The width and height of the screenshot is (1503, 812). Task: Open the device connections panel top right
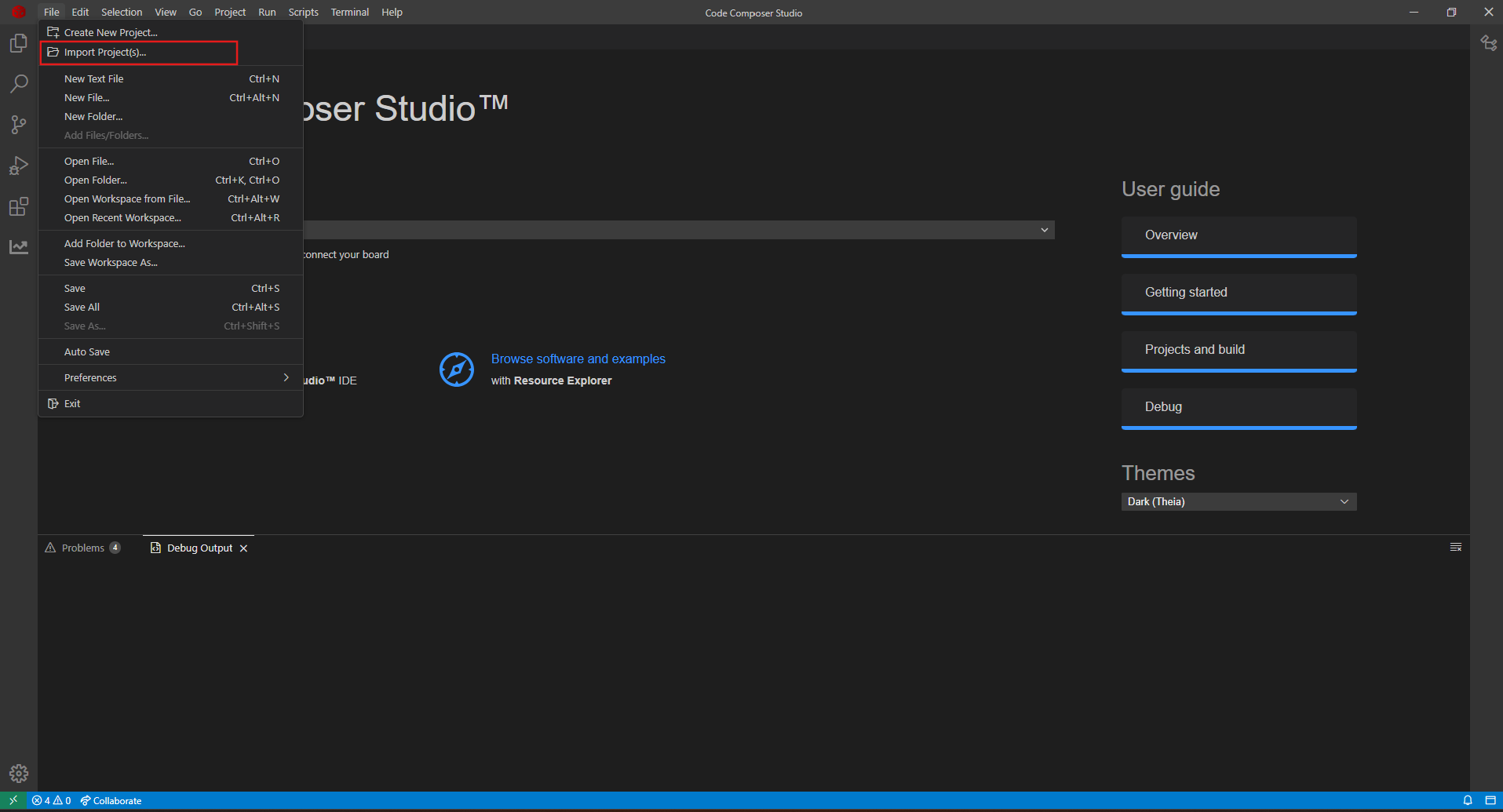coord(1489,43)
